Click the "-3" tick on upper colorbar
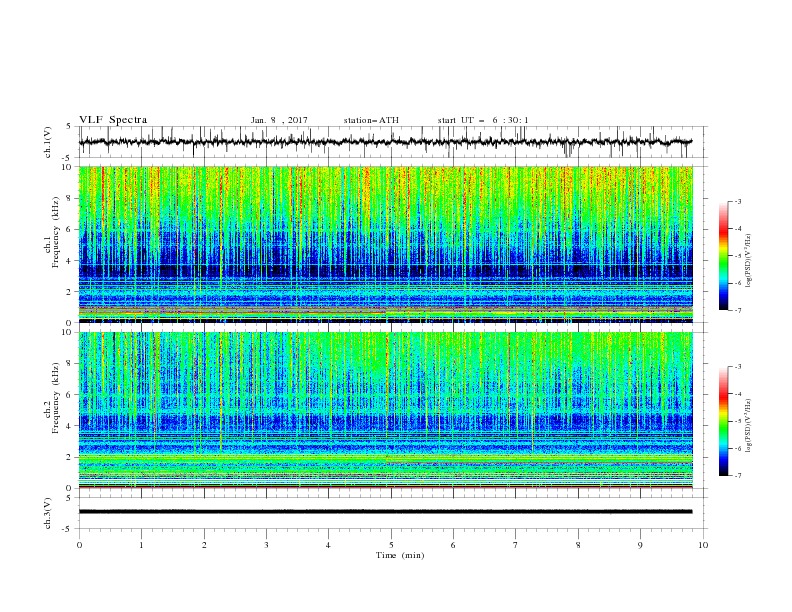Image resolution: width=792 pixels, height=612 pixels. point(737,201)
